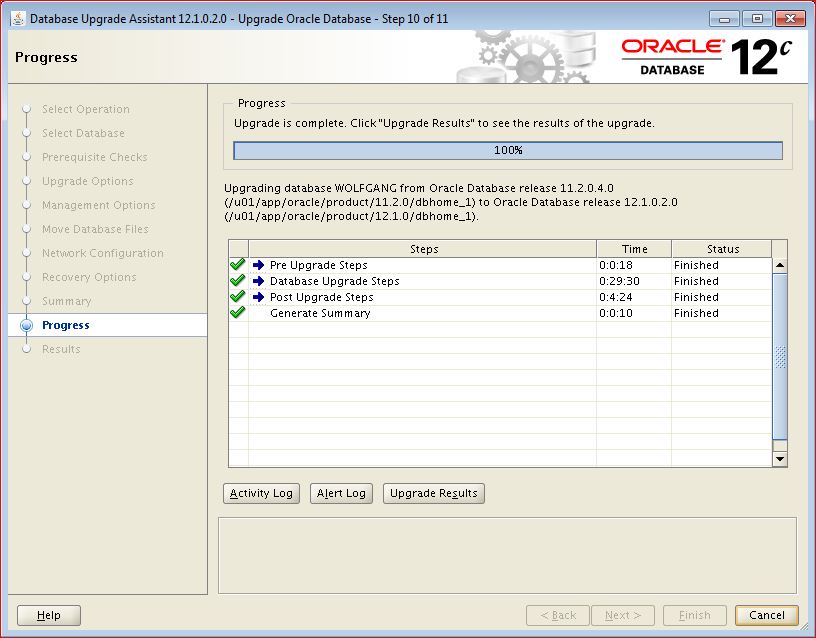
Task: Expand Post Upgrade Steps blue arrow
Action: click(x=258, y=297)
